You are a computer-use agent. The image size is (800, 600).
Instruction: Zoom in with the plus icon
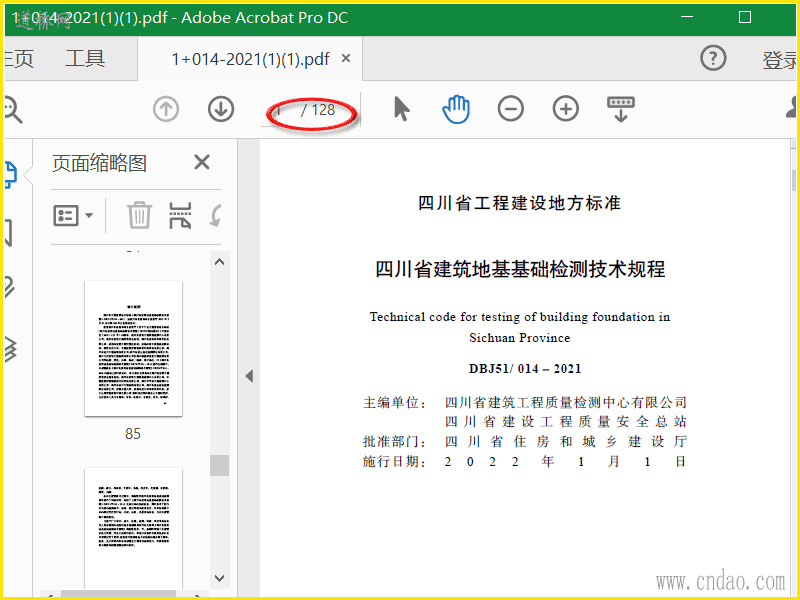[x=566, y=109]
